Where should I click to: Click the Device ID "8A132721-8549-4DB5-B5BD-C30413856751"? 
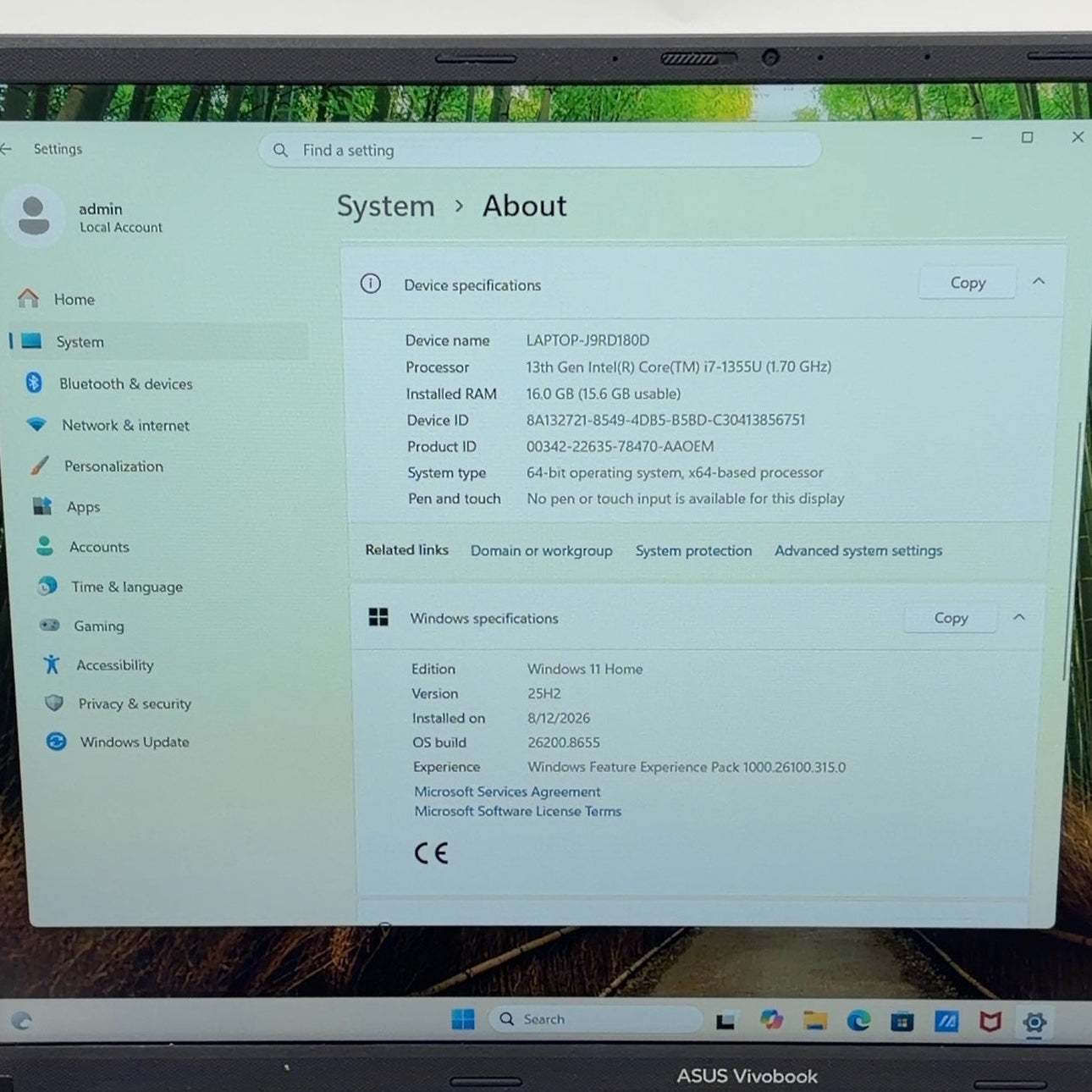tap(665, 420)
